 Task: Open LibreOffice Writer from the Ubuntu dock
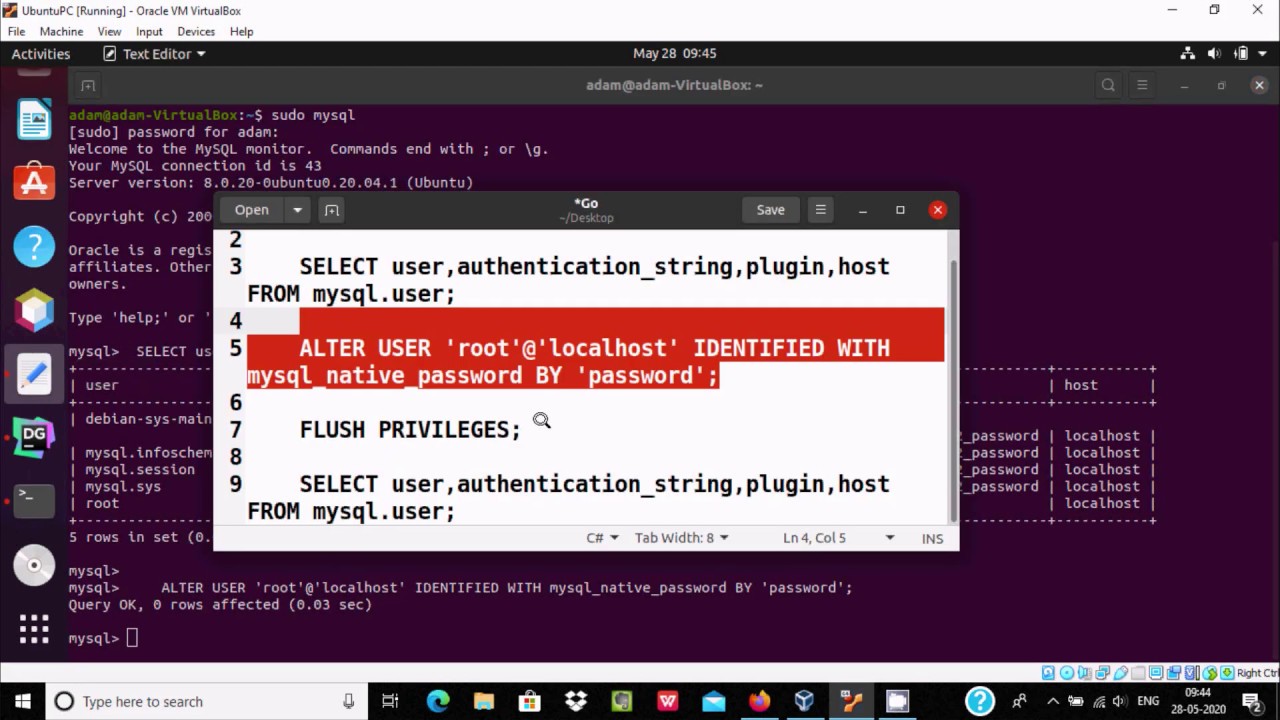click(34, 121)
